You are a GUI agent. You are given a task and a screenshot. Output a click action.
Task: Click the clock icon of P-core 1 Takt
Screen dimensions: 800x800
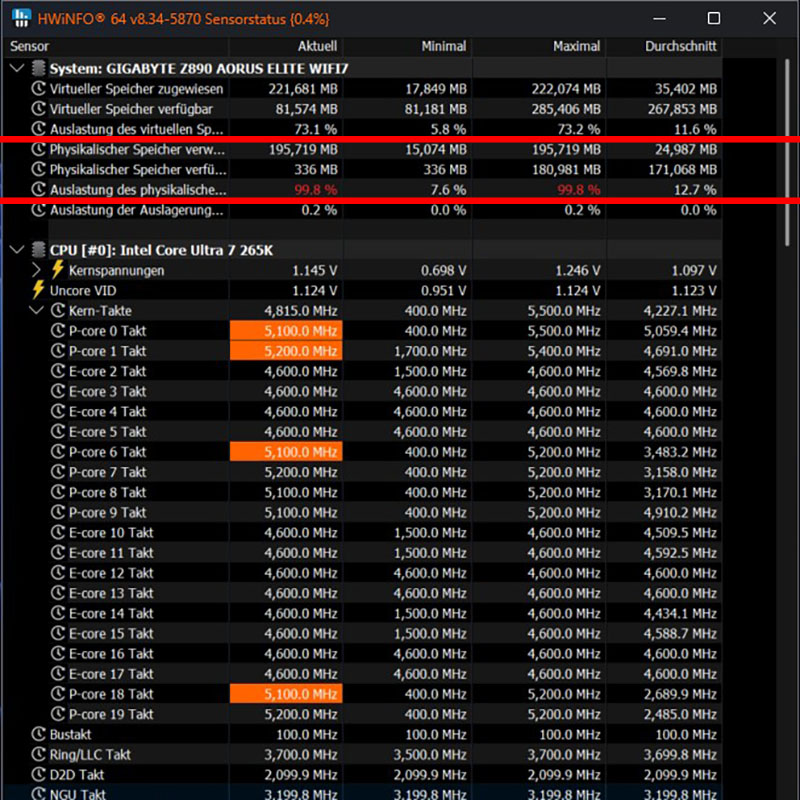point(58,351)
